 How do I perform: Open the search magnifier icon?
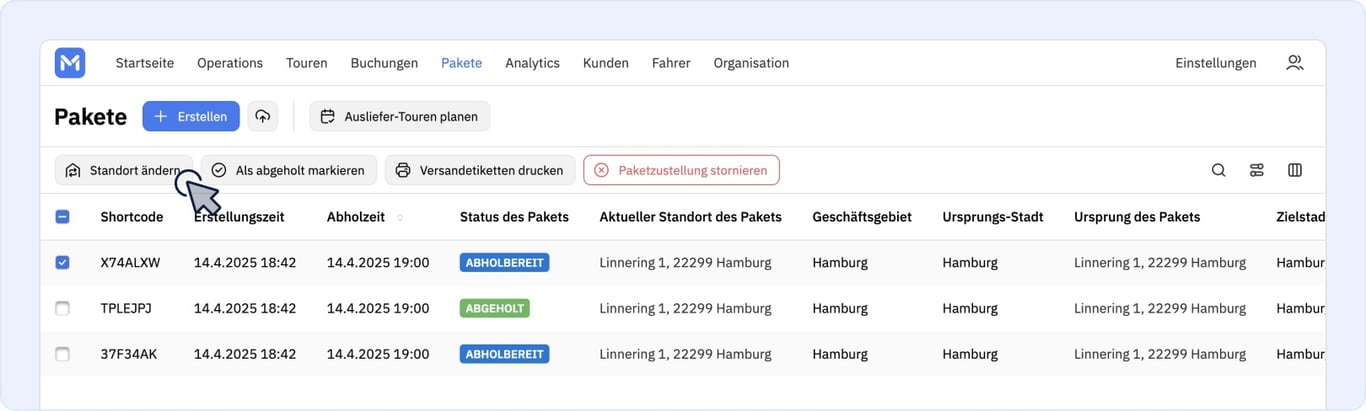[1218, 170]
